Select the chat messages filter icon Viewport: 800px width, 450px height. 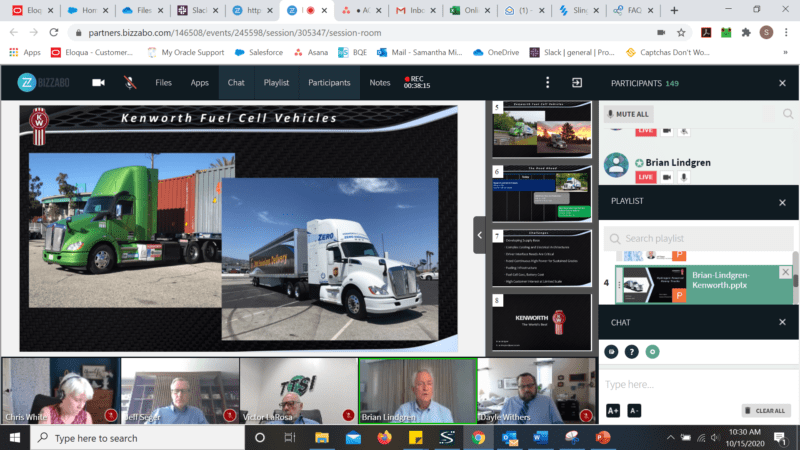click(611, 352)
